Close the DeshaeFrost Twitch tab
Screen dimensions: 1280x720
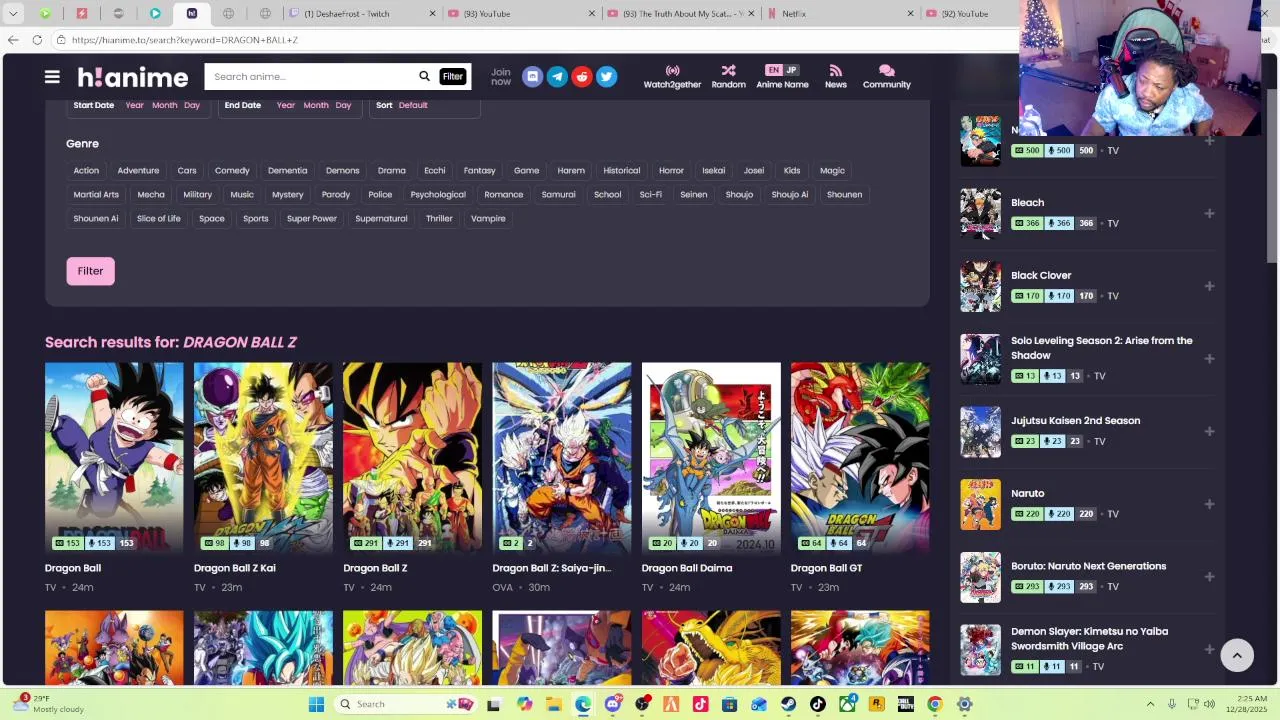(x=433, y=14)
